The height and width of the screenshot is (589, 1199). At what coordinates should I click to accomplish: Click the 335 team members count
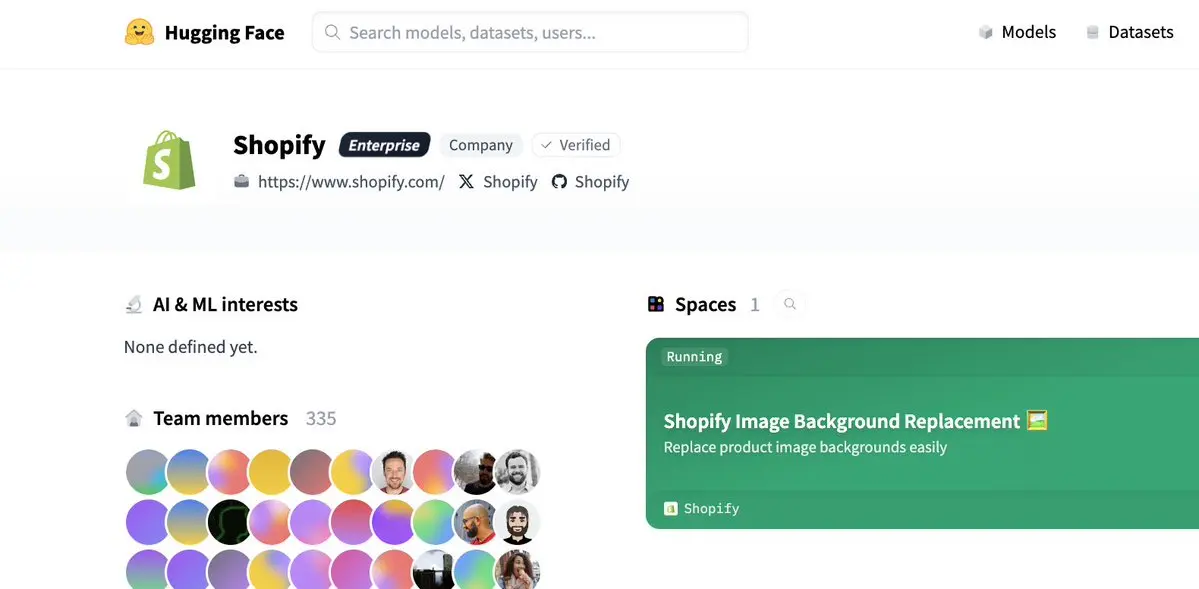(x=320, y=418)
